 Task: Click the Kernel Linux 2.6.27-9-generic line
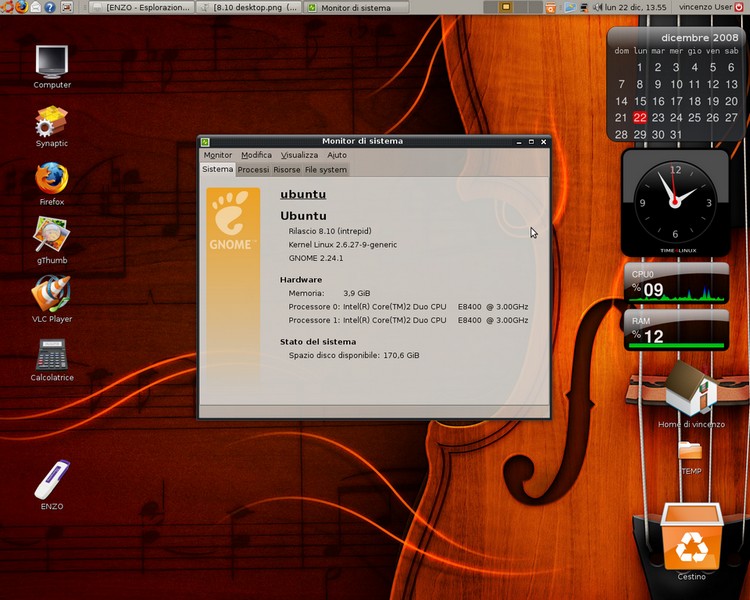342,244
